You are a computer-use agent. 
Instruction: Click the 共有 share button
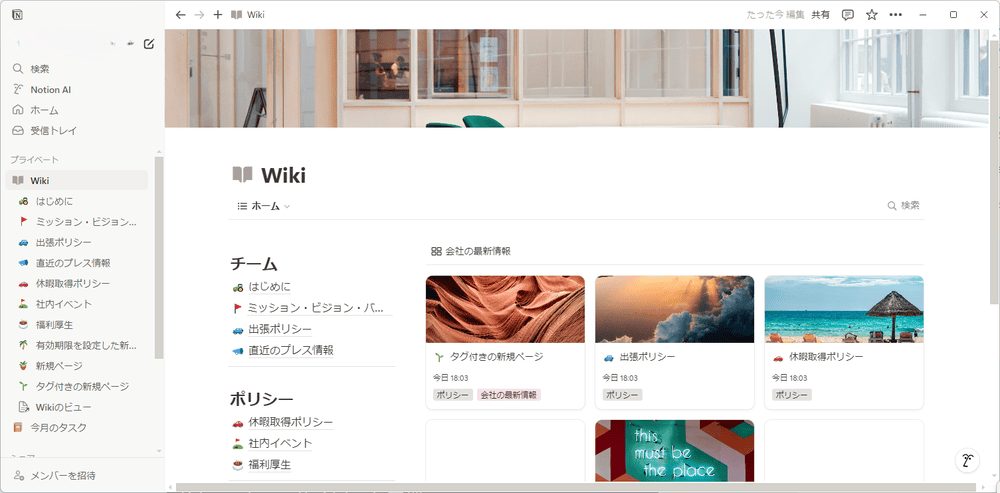820,15
